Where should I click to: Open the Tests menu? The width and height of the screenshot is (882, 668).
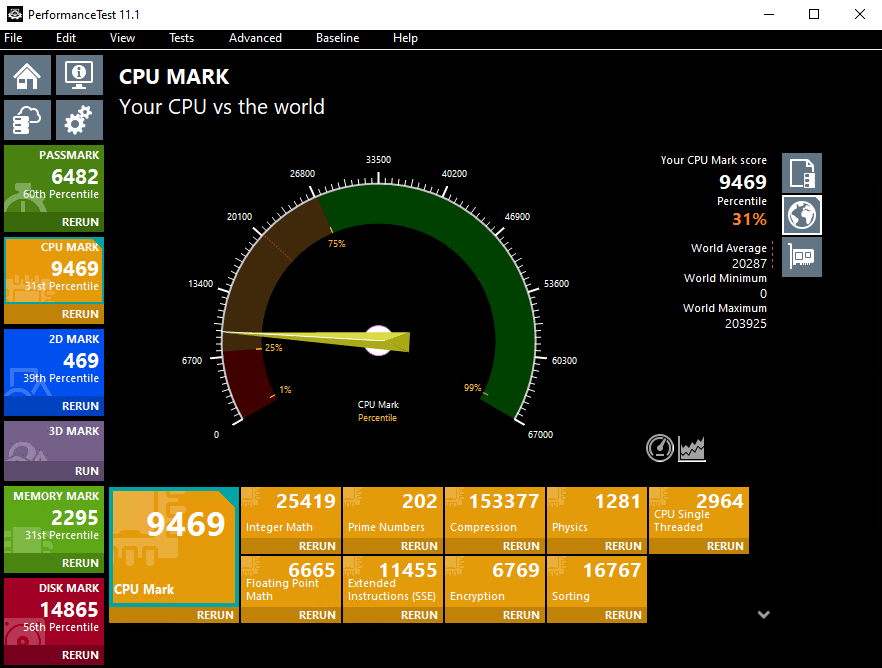[181, 38]
